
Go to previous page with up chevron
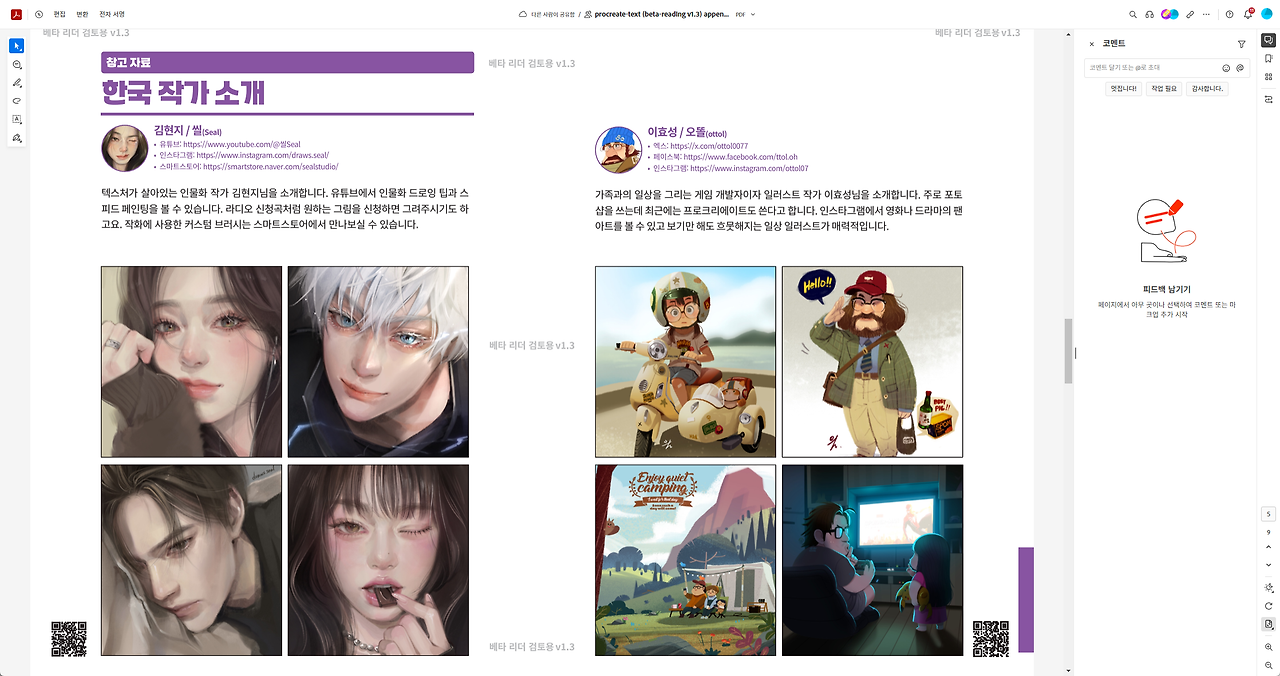coord(1268,547)
